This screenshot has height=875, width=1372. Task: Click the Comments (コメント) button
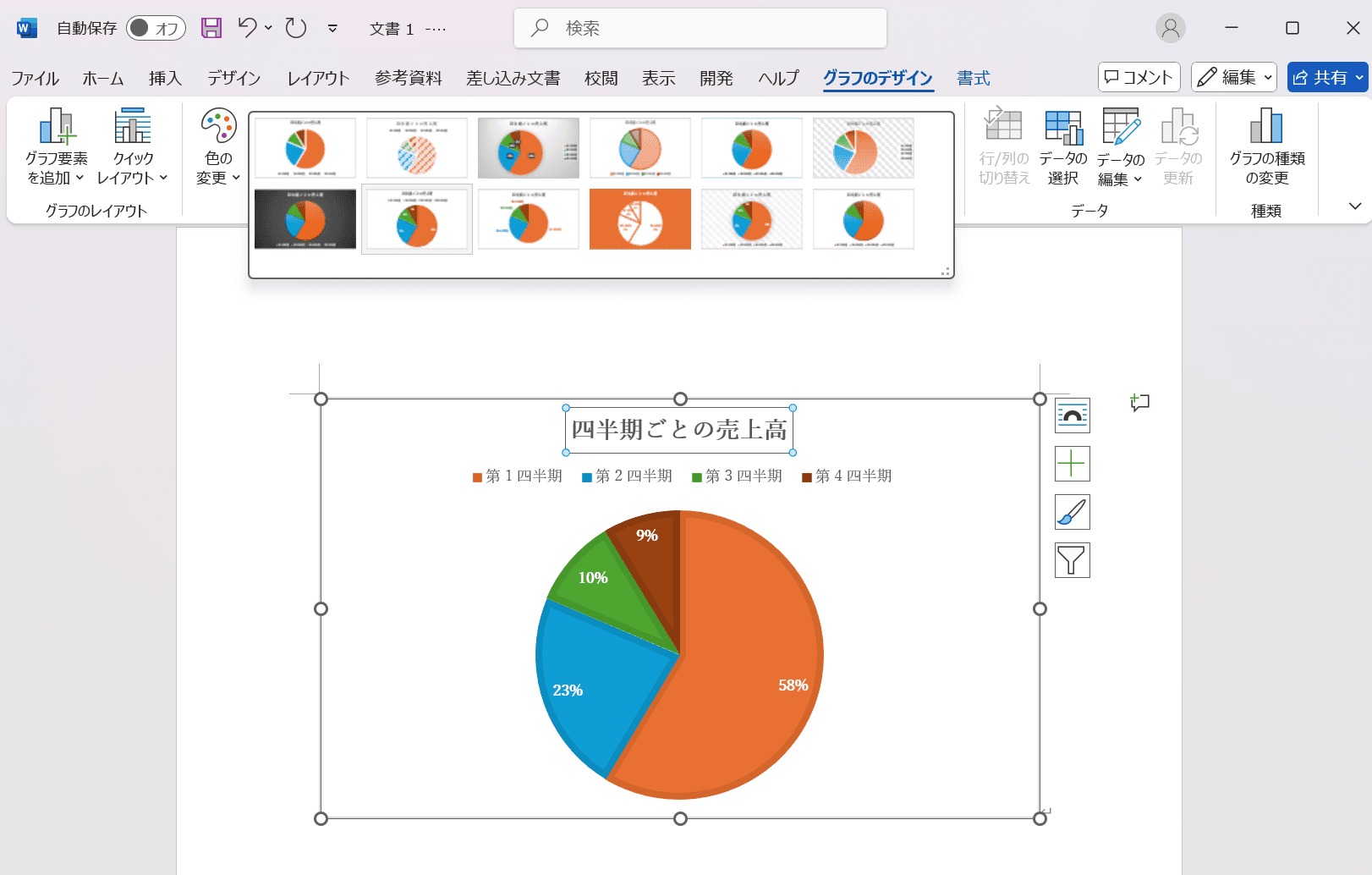pyautogui.click(x=1139, y=77)
